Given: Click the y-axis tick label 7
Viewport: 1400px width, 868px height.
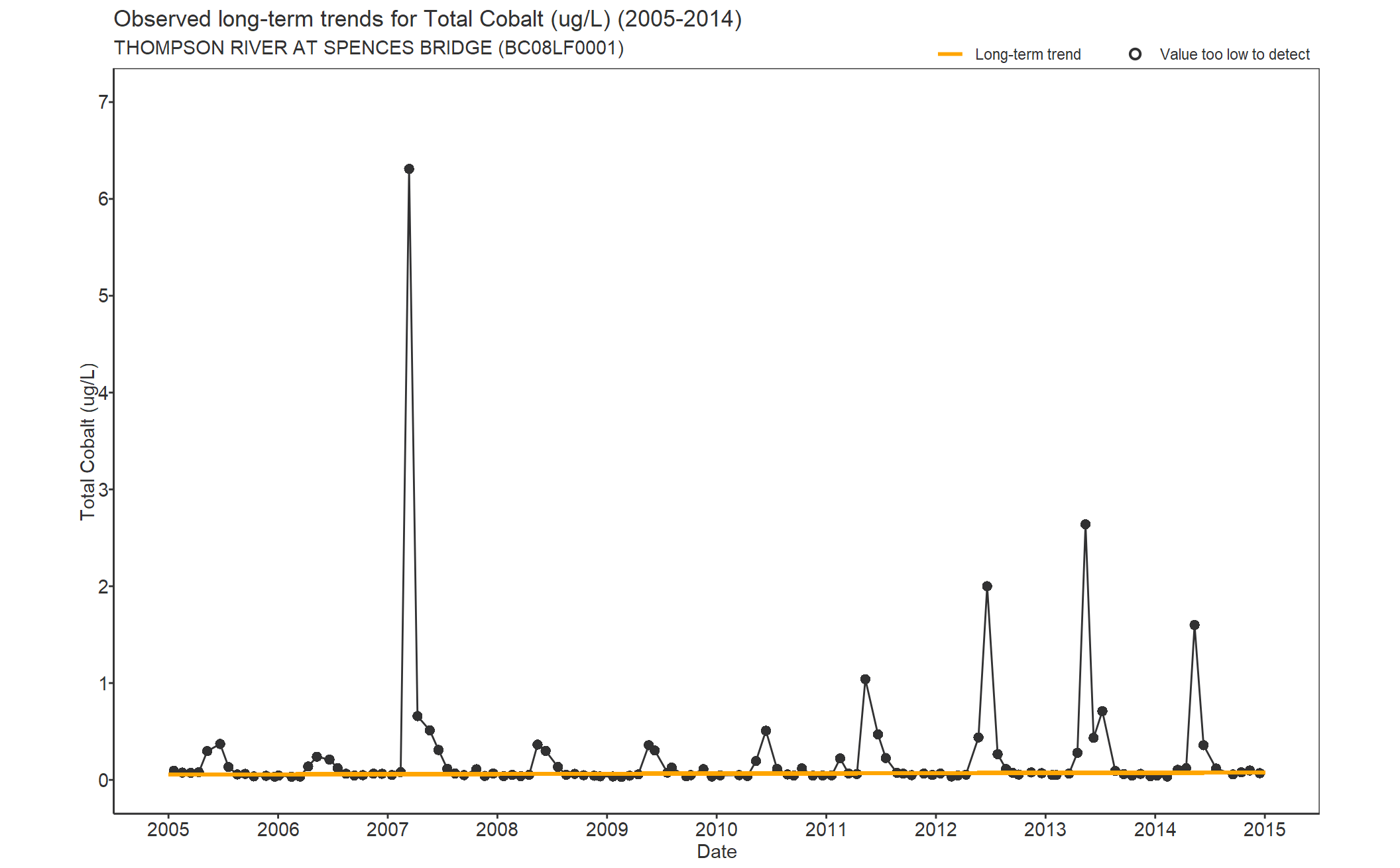Looking at the screenshot, I should (103, 102).
